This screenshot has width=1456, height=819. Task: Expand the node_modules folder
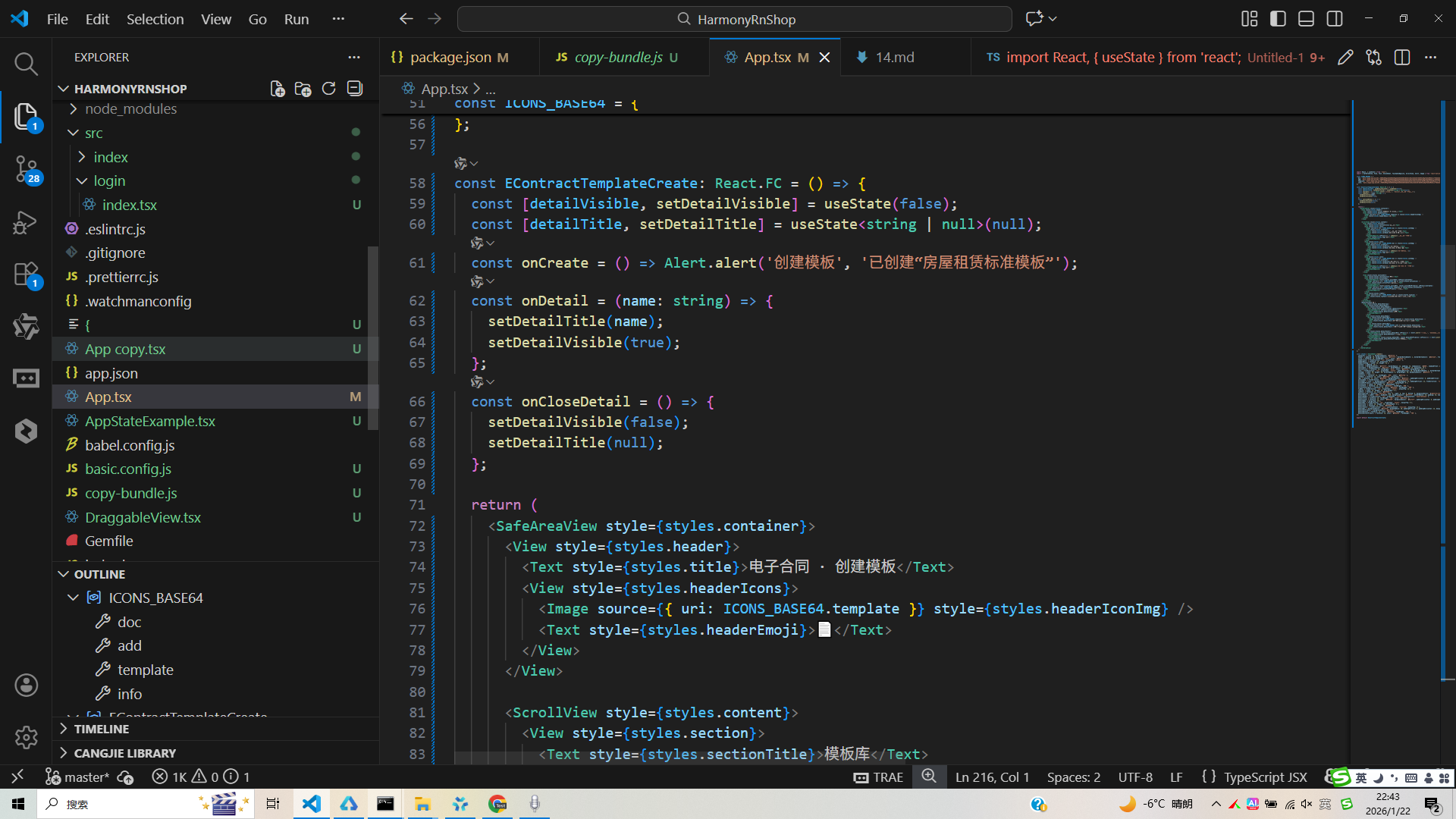pos(130,109)
